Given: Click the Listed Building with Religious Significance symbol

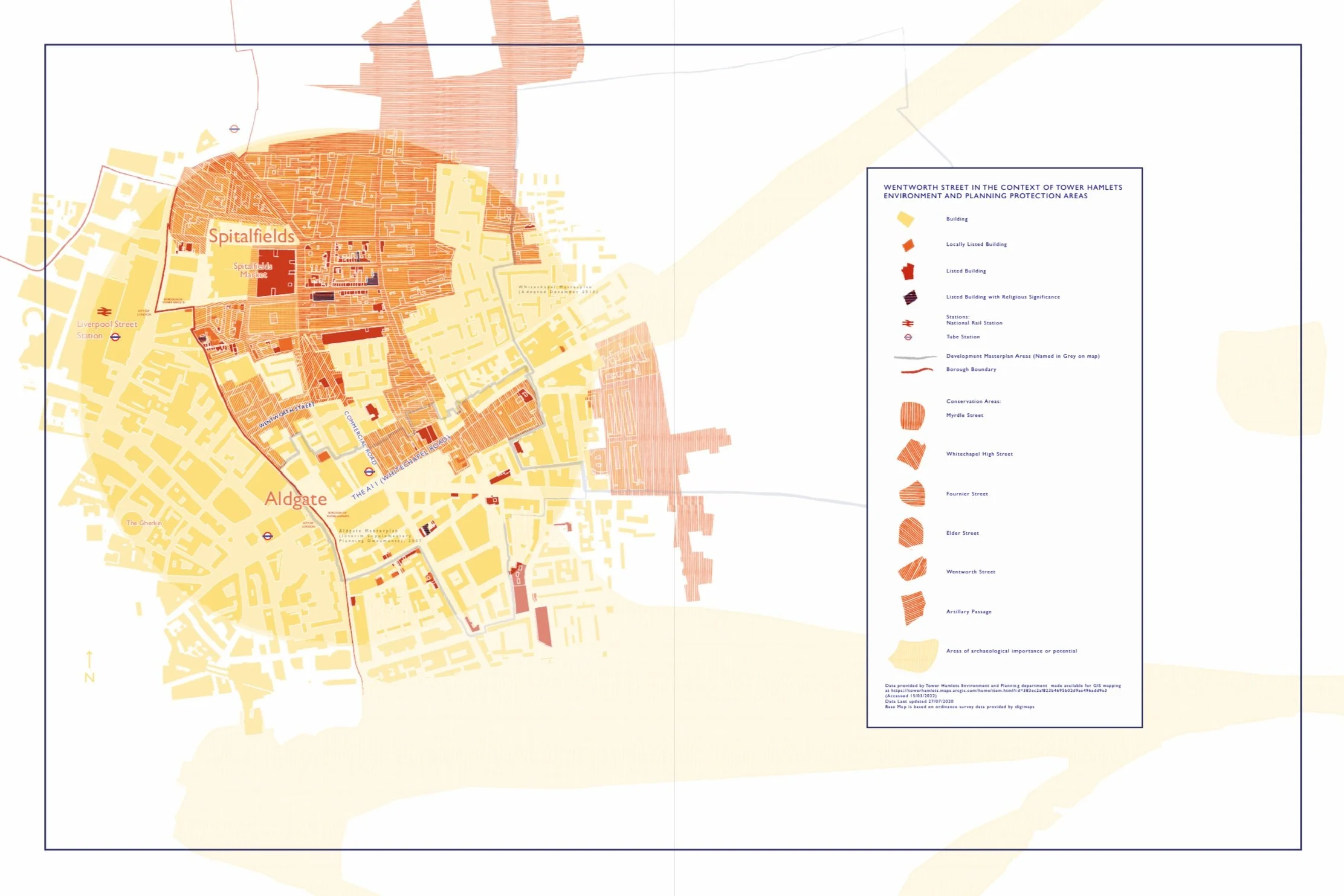Looking at the screenshot, I should coord(909,297).
